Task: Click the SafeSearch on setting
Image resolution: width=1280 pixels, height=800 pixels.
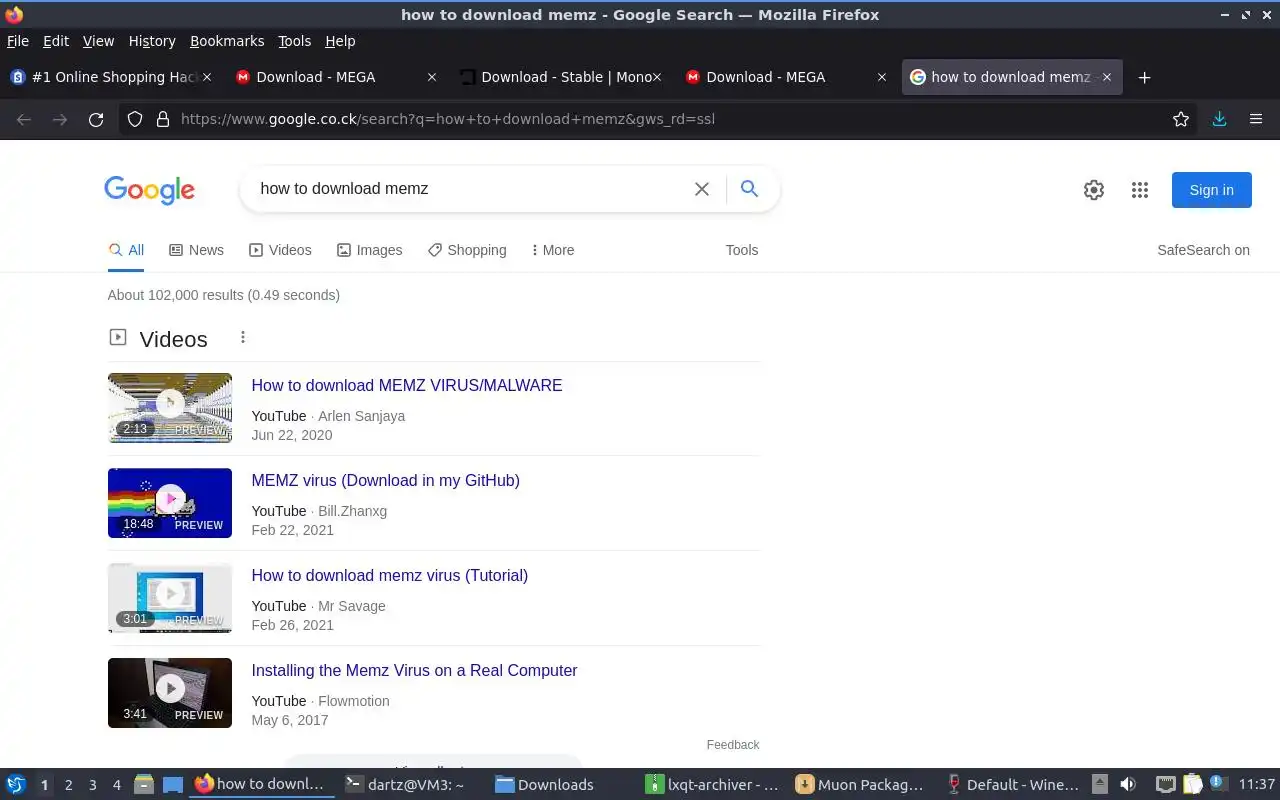Action: [x=1203, y=250]
